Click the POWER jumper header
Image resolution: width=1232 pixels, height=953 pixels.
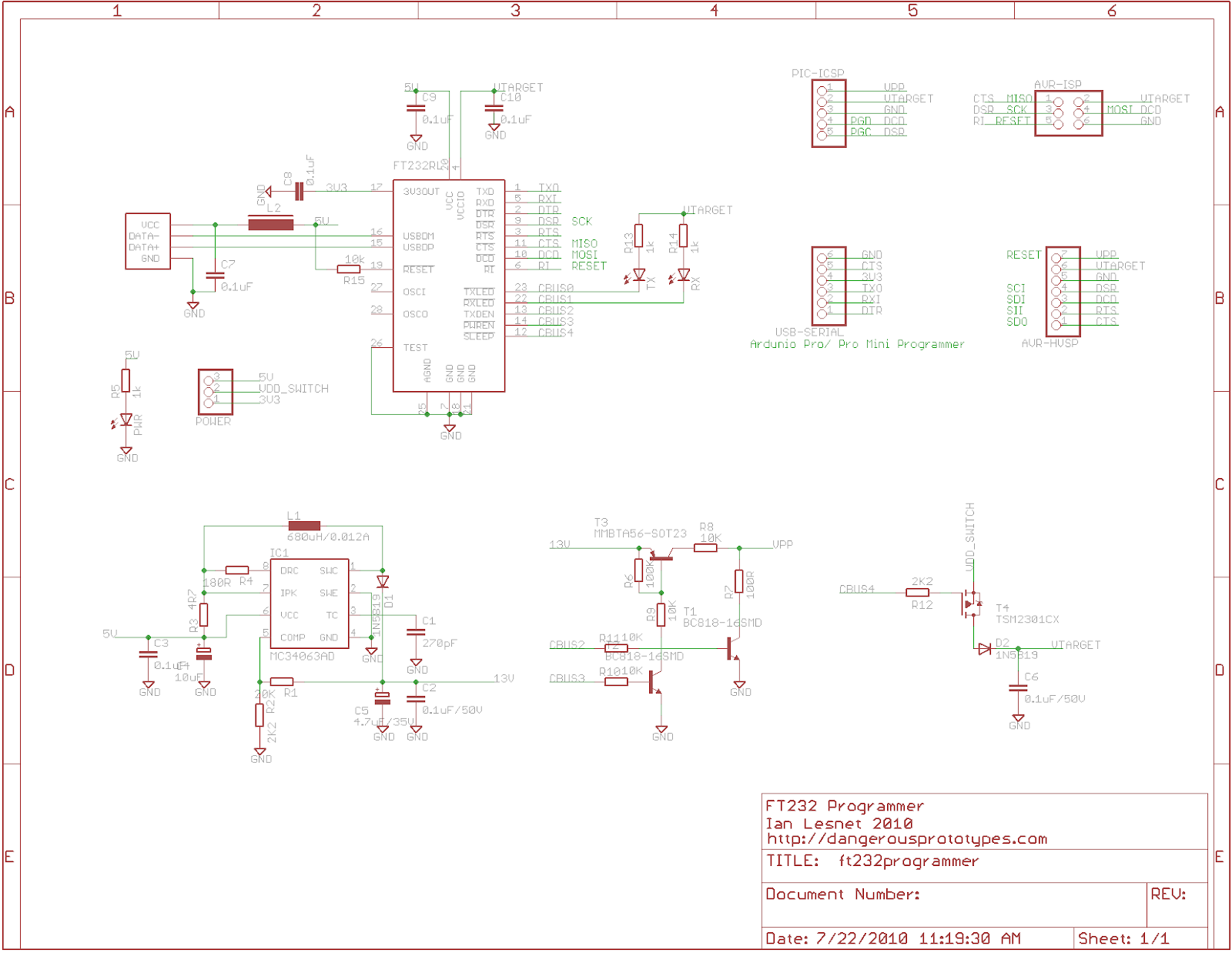[216, 392]
